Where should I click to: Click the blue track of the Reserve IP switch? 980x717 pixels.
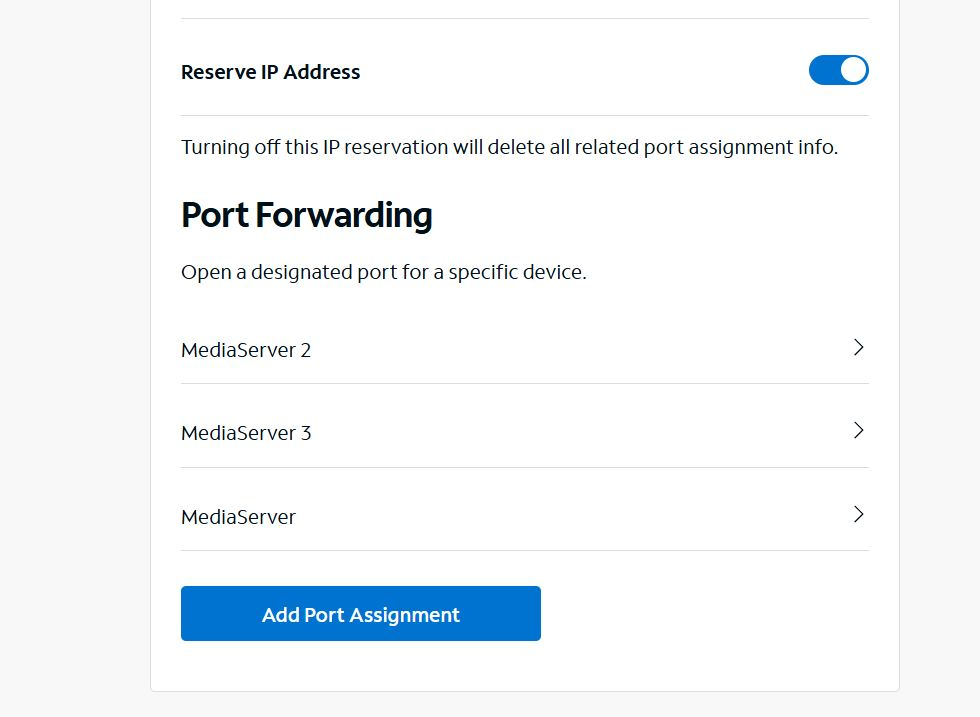823,70
